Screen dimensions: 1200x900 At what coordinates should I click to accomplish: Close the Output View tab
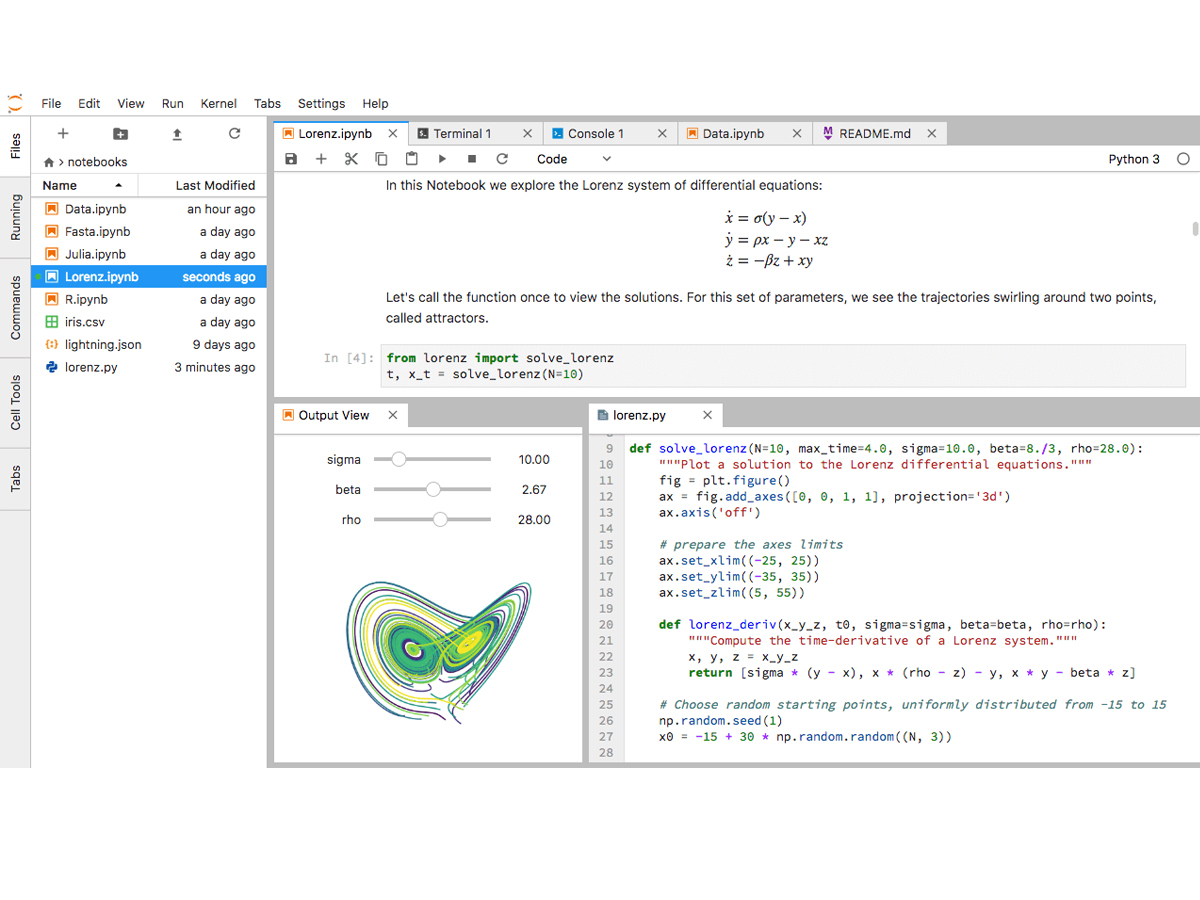point(393,415)
